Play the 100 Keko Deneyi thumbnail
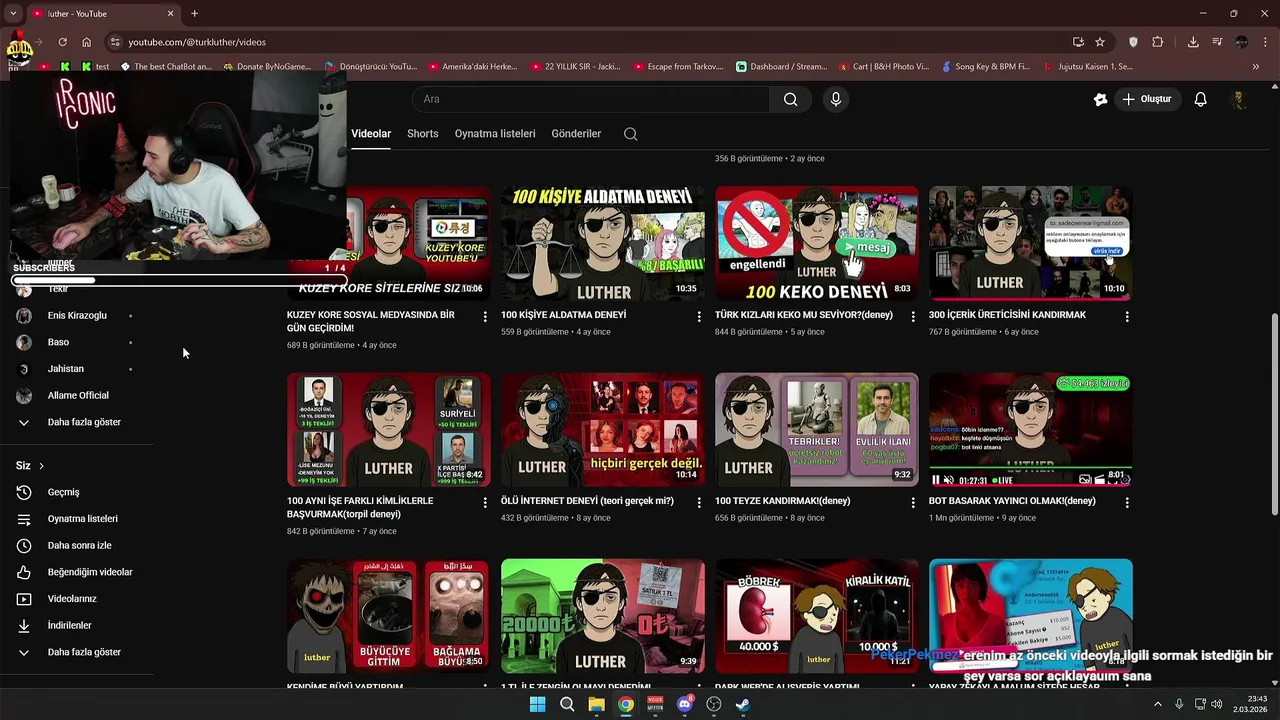The image size is (1280, 720). tap(817, 243)
